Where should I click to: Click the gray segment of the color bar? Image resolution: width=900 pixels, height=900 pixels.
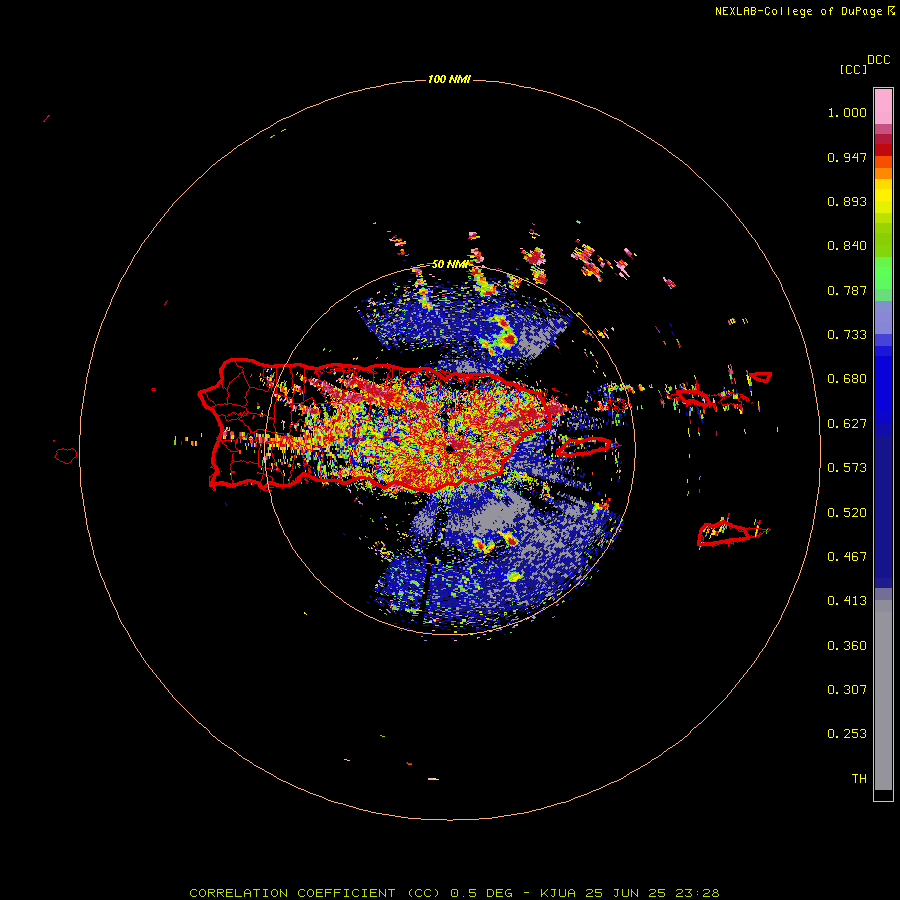(883, 695)
